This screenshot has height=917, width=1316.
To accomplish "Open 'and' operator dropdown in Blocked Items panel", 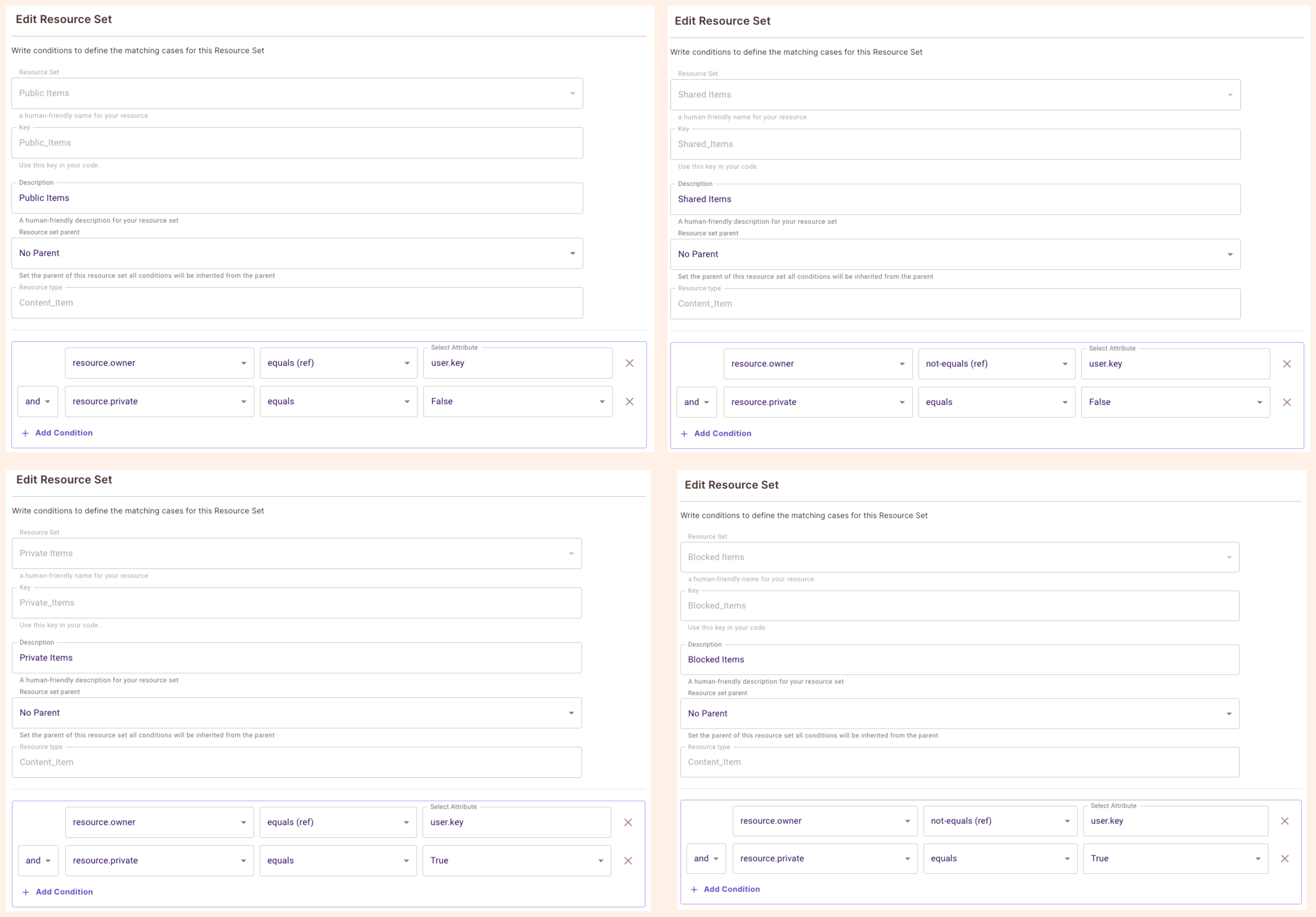I will point(706,859).
